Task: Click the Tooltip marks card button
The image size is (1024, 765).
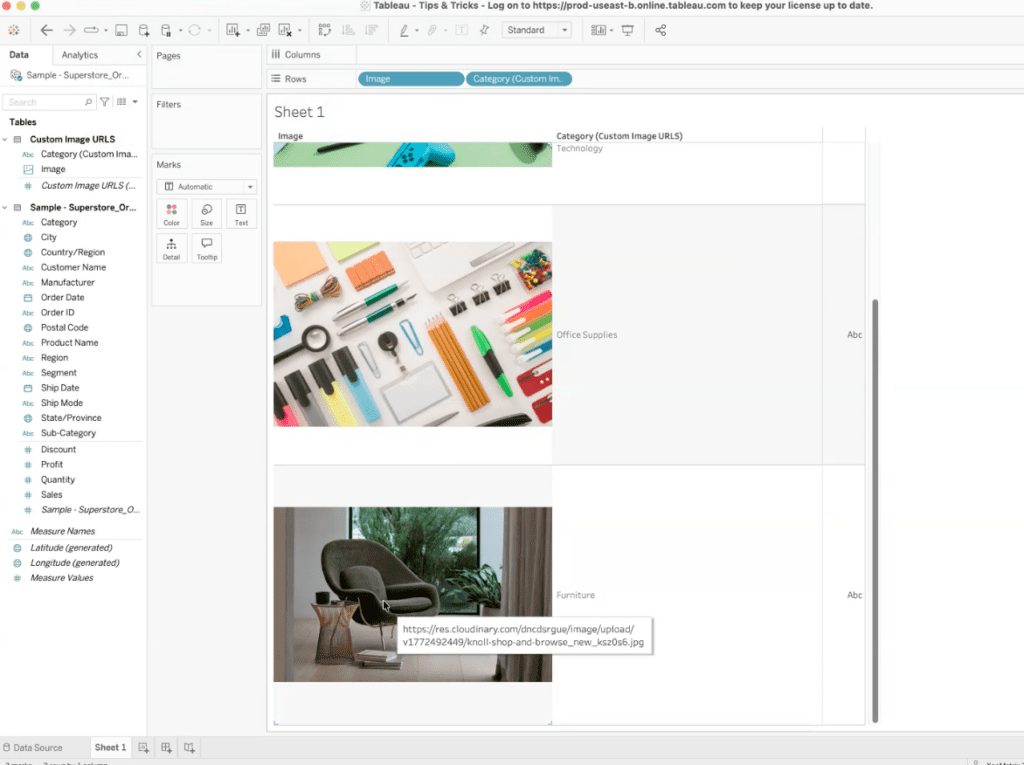Action: click(206, 248)
